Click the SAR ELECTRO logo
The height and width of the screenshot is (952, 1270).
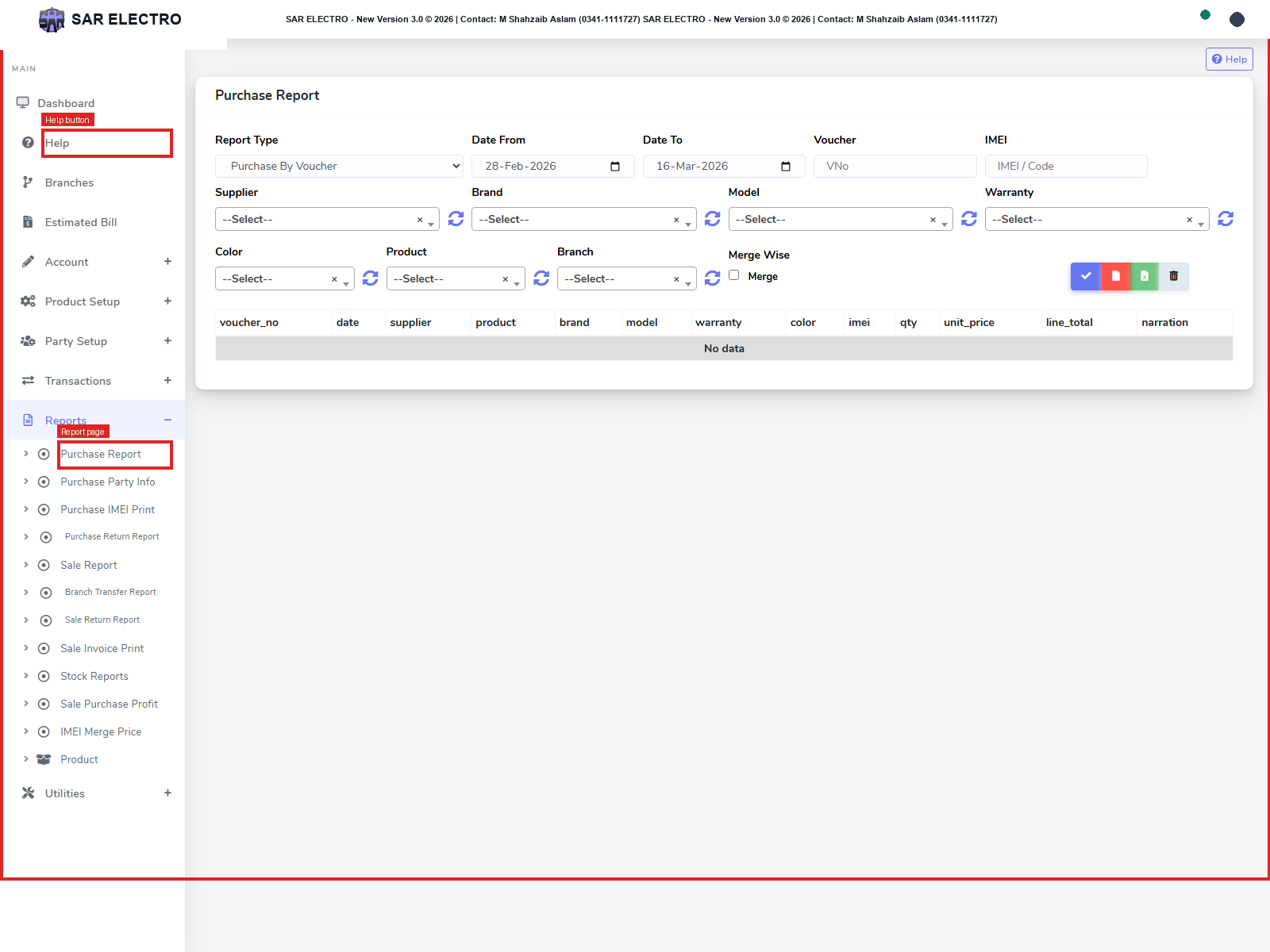click(110, 19)
